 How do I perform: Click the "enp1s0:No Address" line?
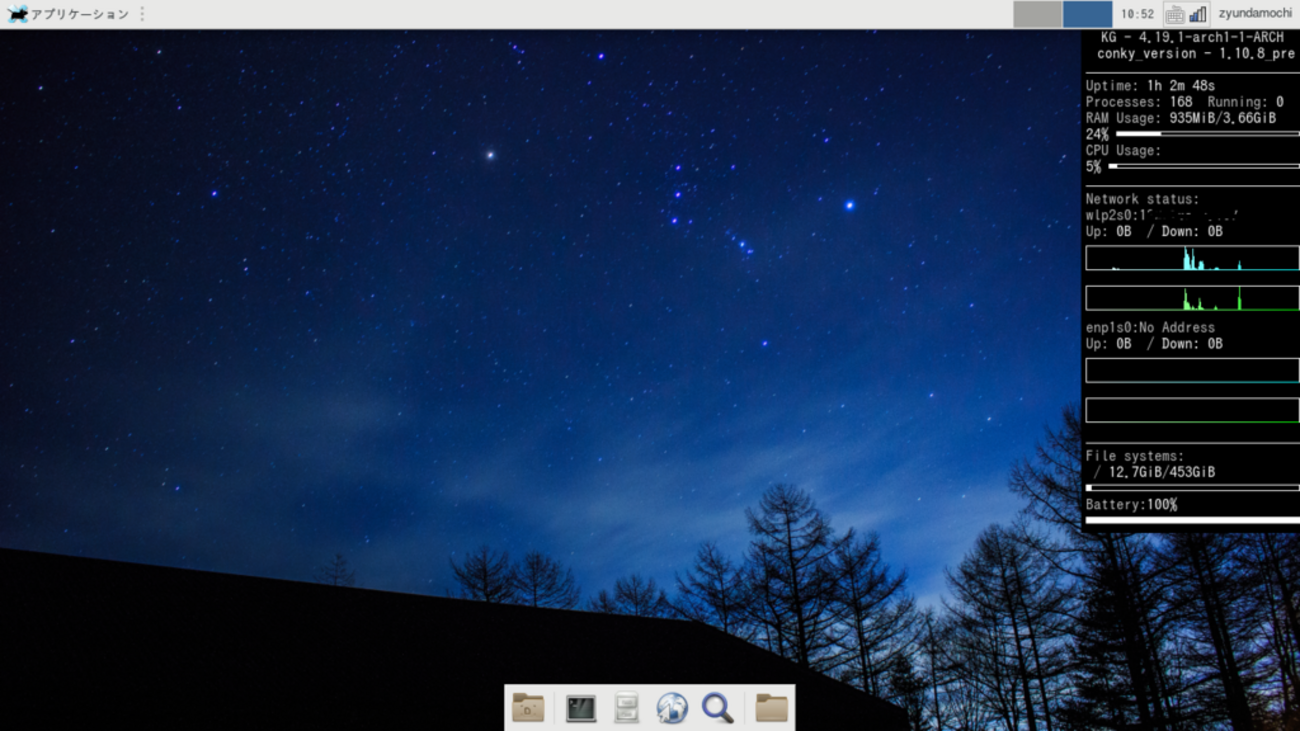pyautogui.click(x=1150, y=327)
